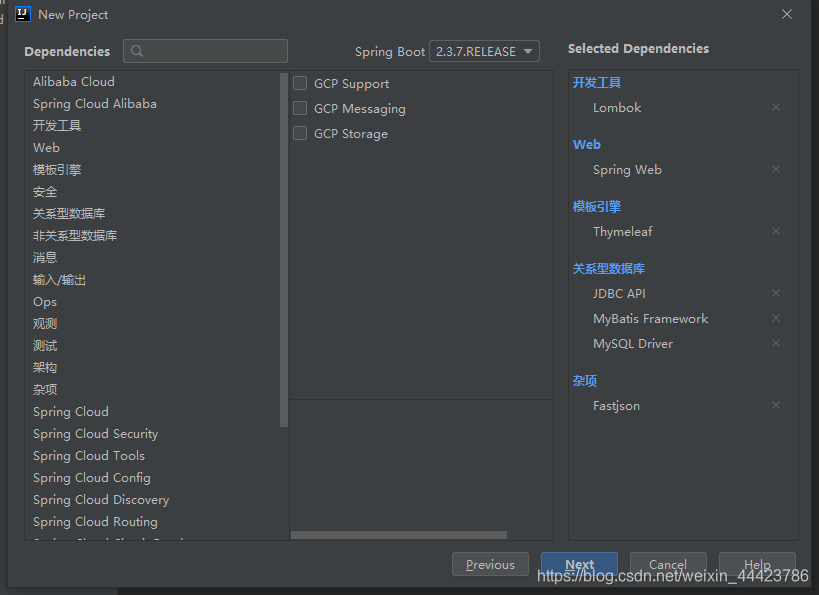Click Lombok in Selected Dependencies
Viewport: 819px width, 595px height.
pos(617,108)
